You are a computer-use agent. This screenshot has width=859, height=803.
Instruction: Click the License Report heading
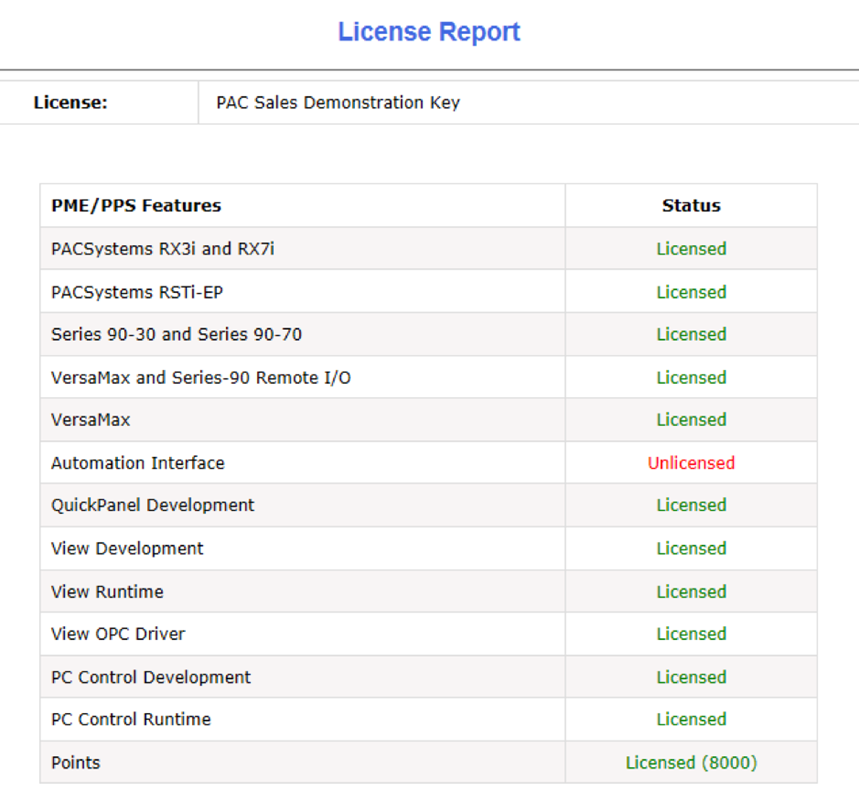(429, 32)
